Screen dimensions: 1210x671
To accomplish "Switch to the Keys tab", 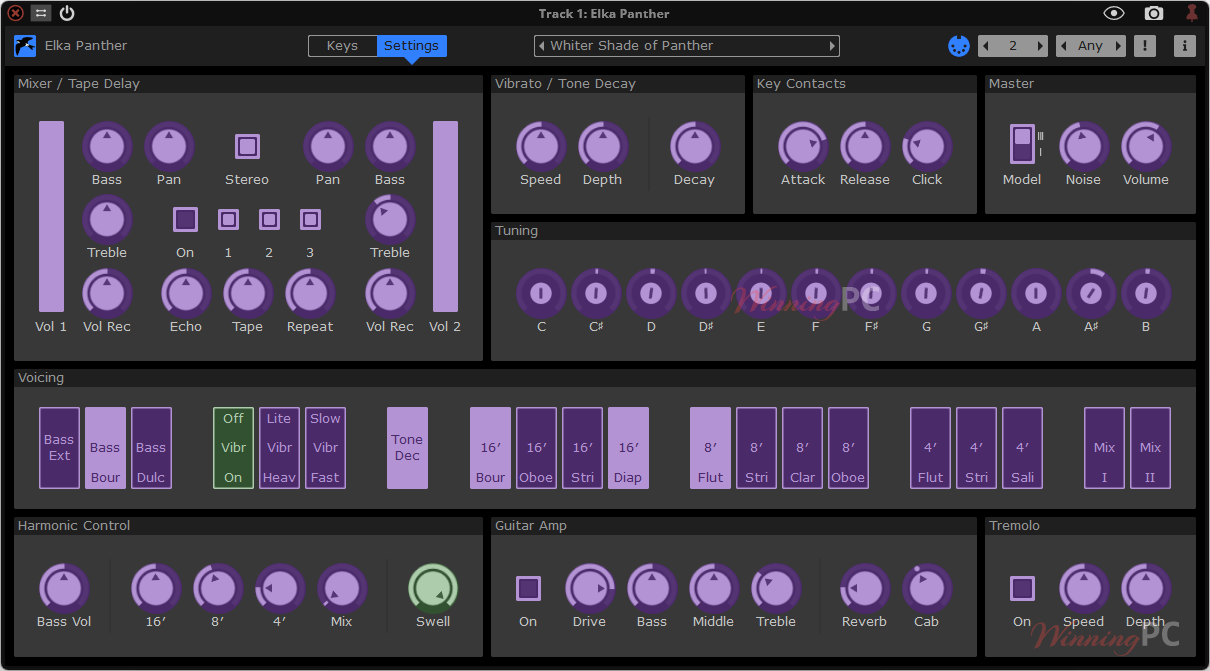I will [x=342, y=46].
